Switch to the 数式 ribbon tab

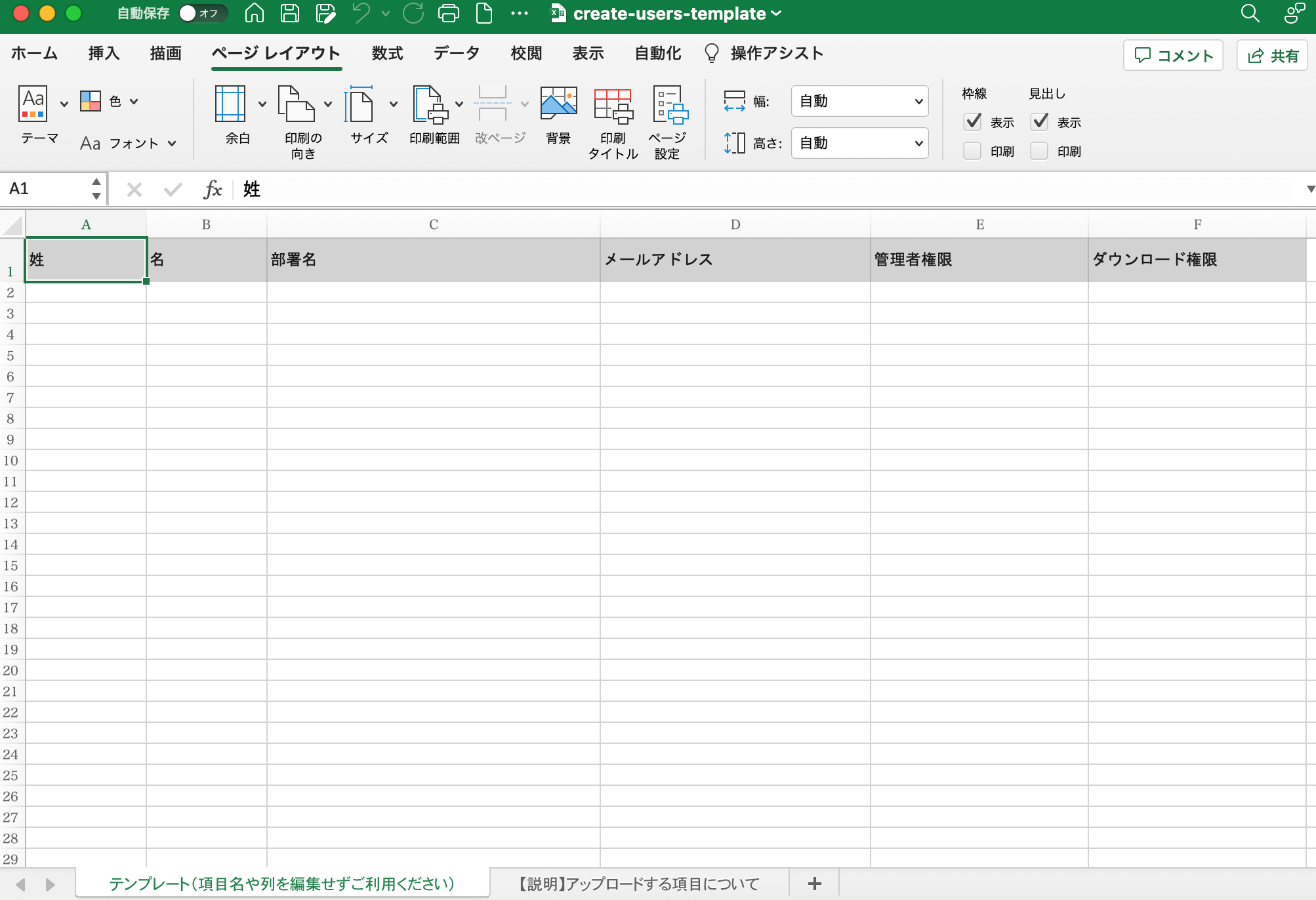(387, 53)
